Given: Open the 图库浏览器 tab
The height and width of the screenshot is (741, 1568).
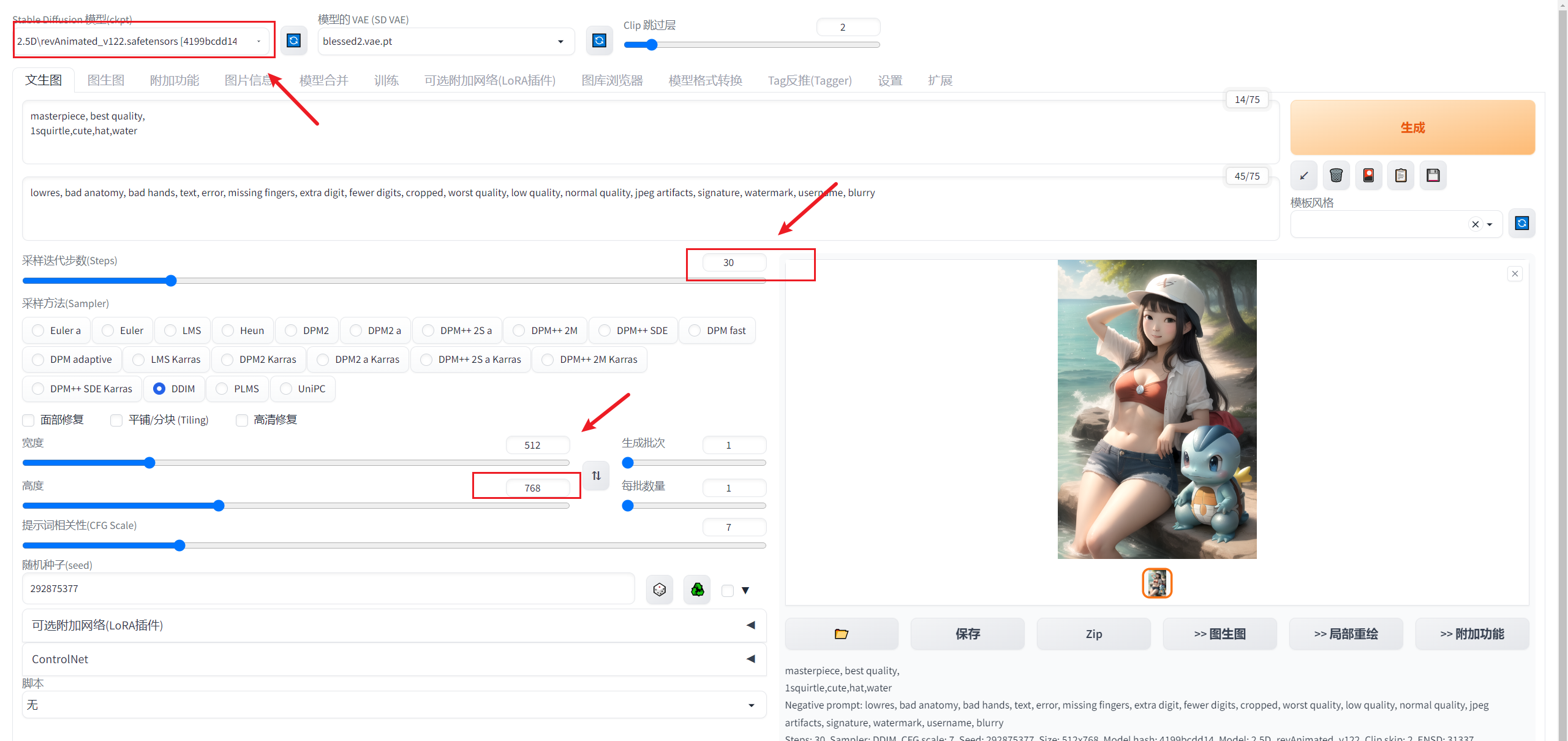Looking at the screenshot, I should [x=612, y=80].
